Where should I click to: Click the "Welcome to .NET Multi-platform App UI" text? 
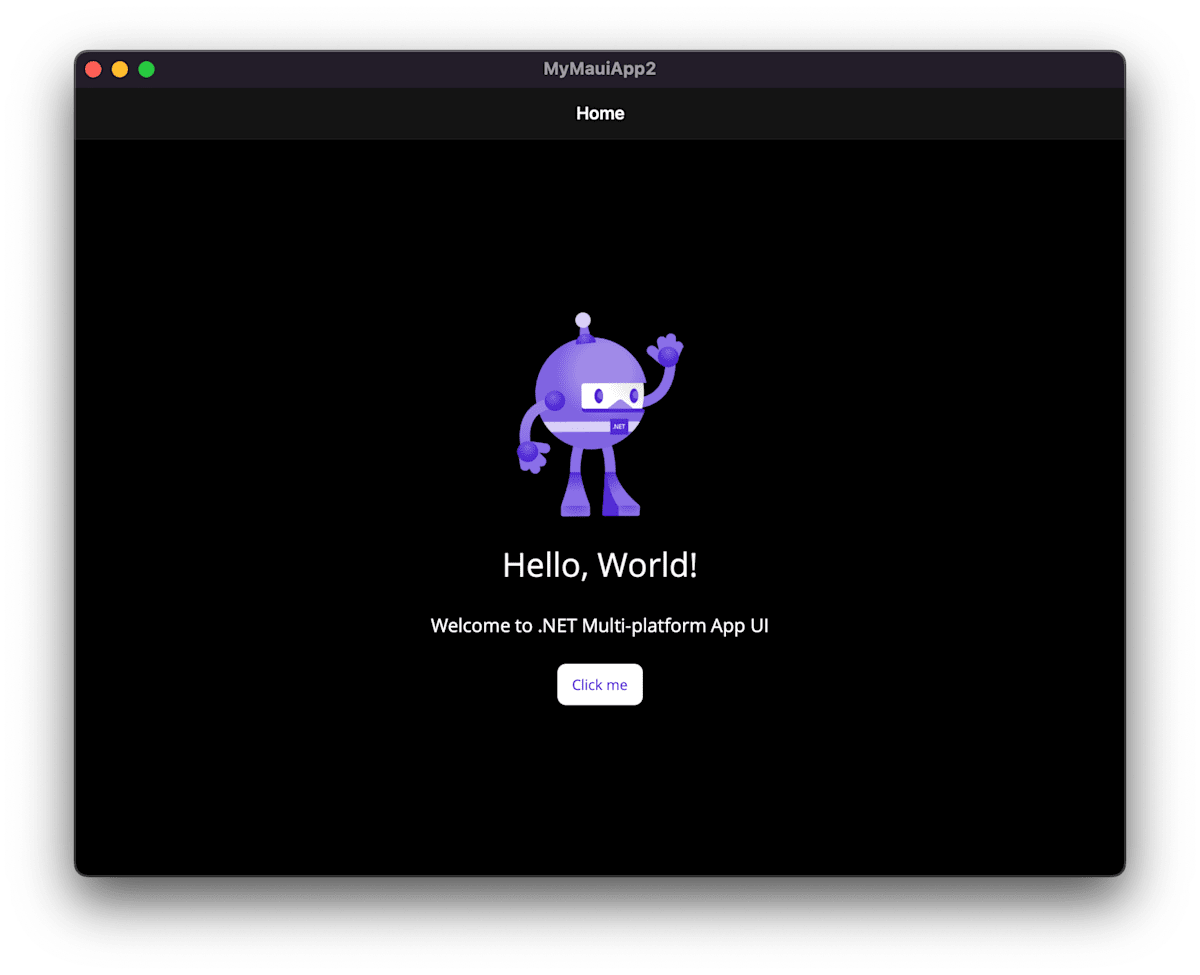tap(600, 626)
